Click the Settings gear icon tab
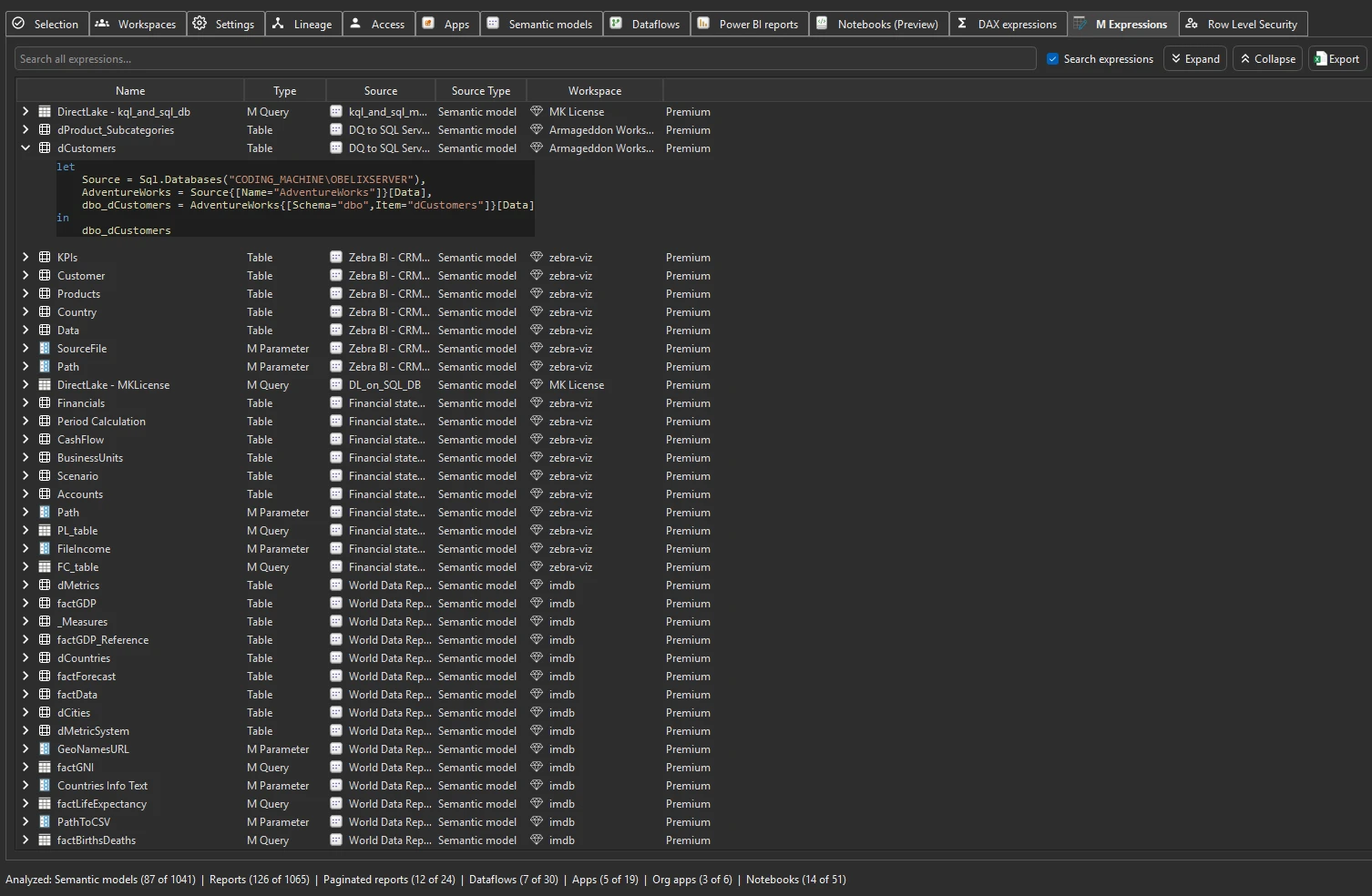 pos(200,24)
